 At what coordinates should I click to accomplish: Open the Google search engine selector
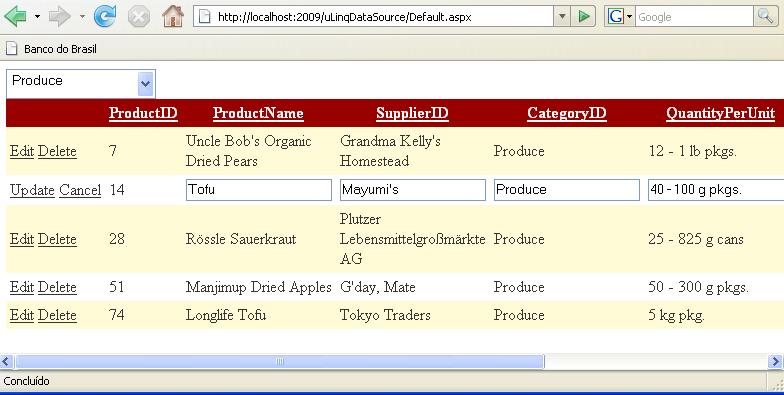pyautogui.click(x=620, y=17)
